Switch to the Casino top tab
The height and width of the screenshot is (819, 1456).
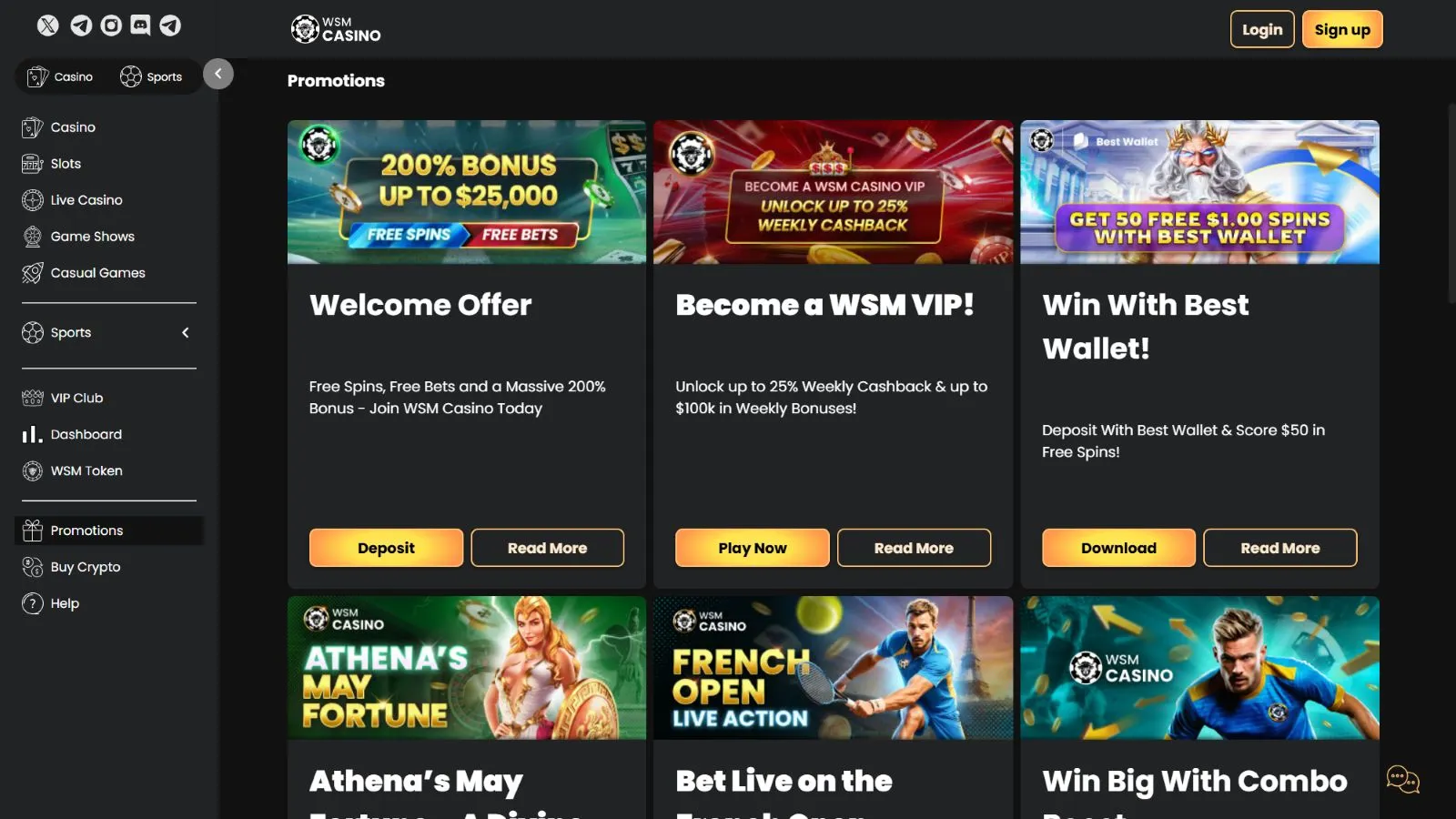61,76
